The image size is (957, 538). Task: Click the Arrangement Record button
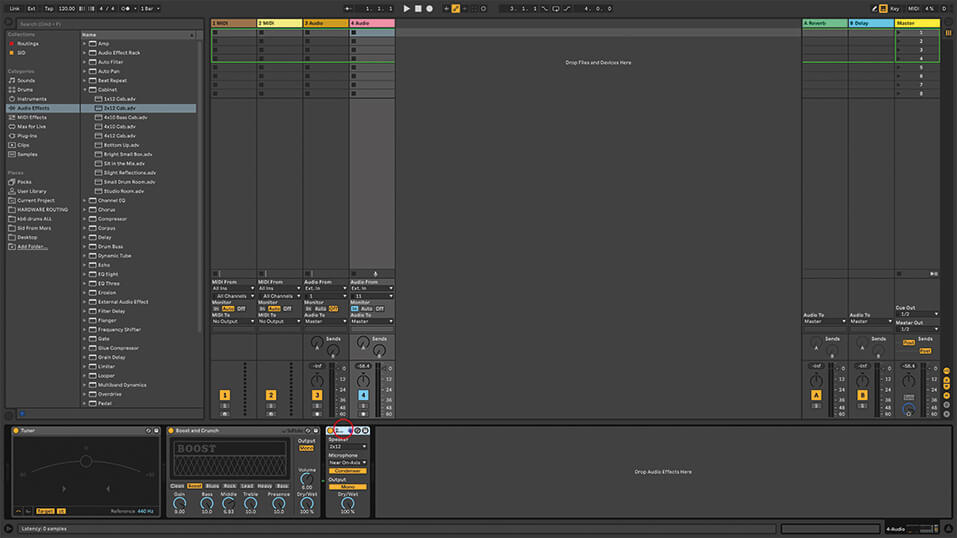tap(430, 9)
